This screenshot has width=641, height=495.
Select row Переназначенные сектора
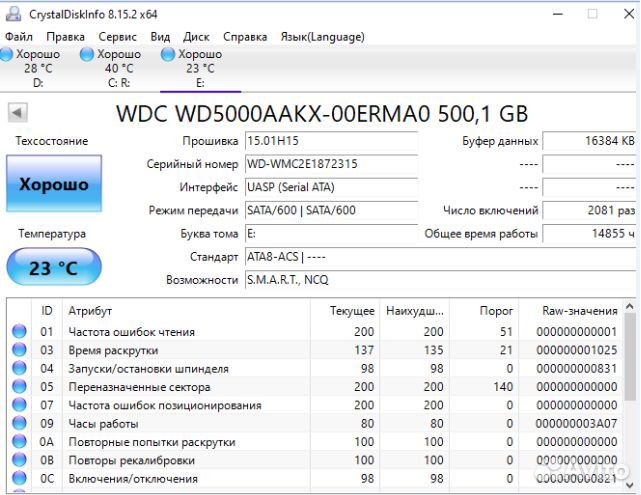point(315,387)
